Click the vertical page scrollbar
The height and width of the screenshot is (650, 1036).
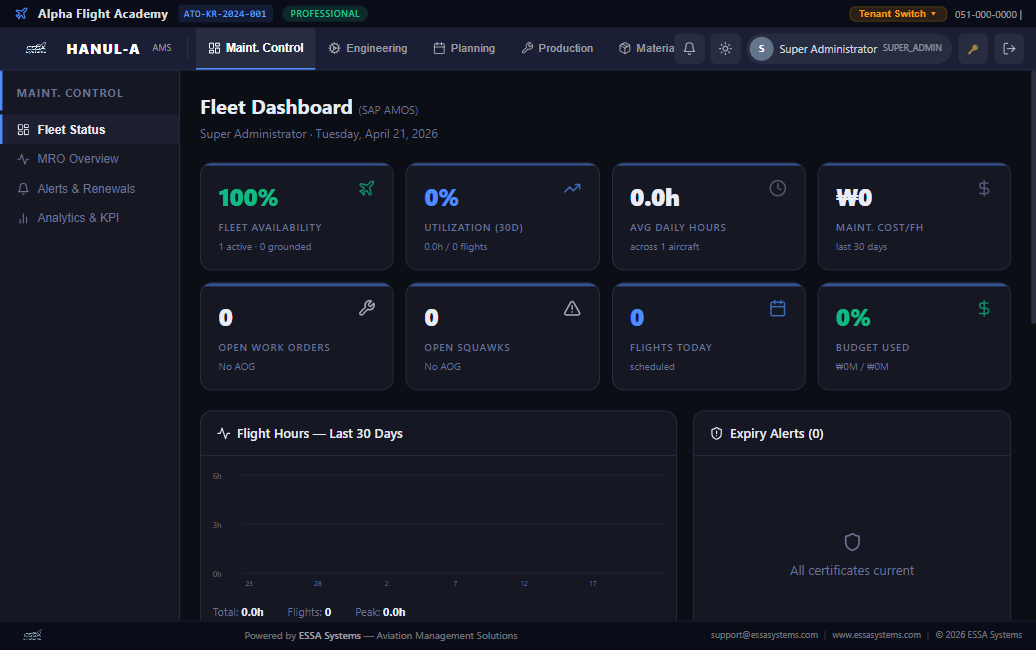pos(1032,200)
